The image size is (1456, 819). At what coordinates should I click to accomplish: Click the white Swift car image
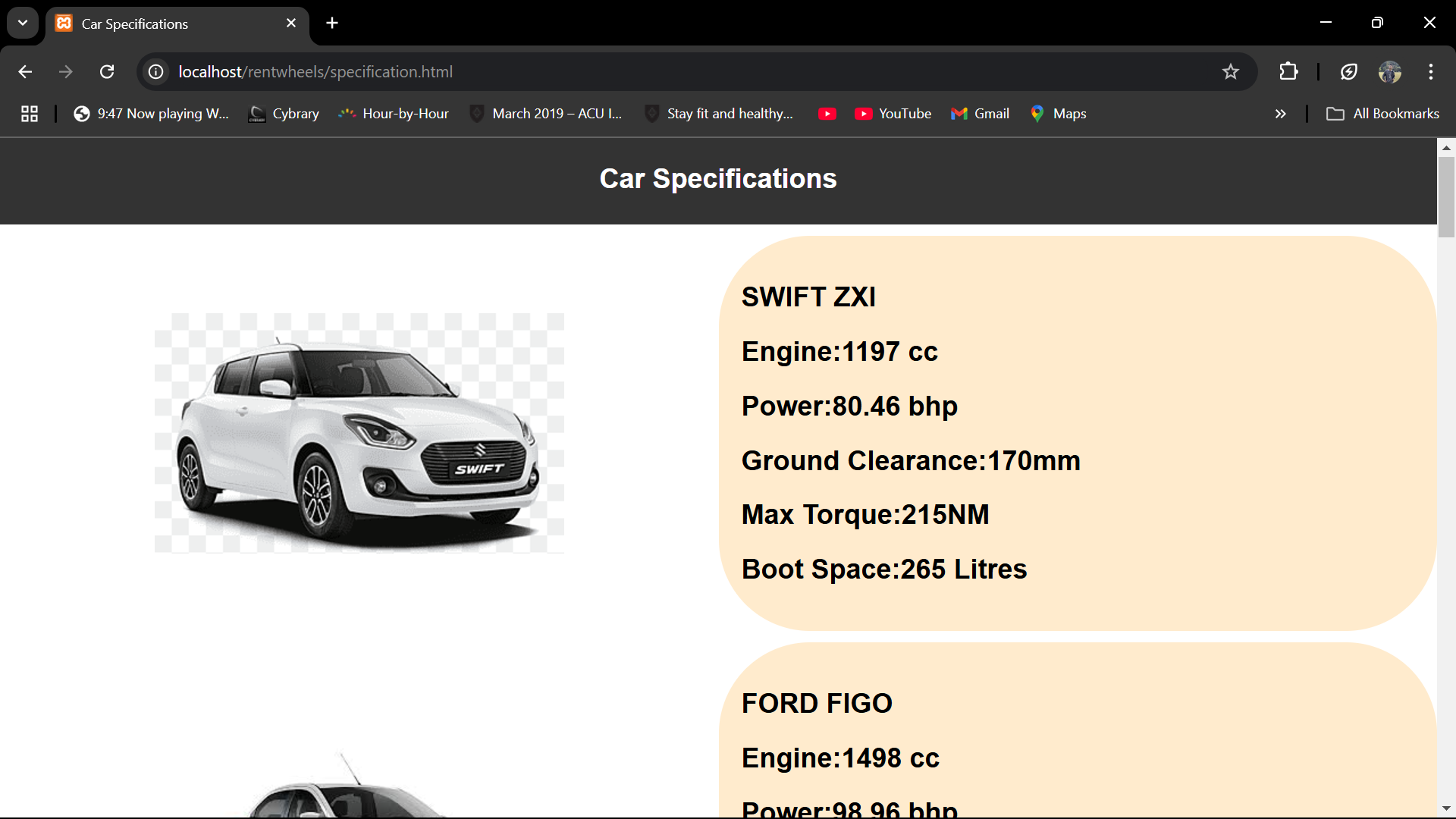pyautogui.click(x=359, y=433)
